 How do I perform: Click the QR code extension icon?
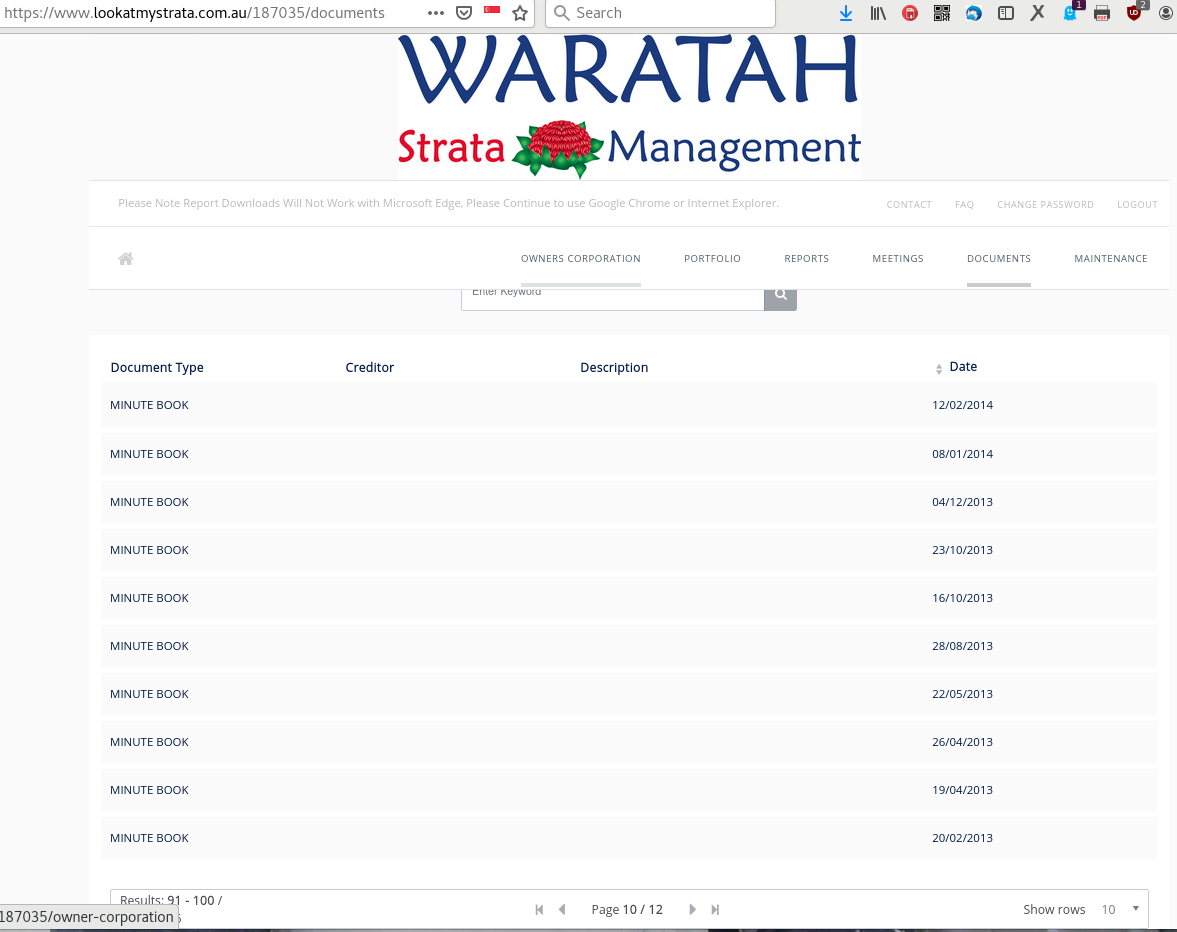click(941, 13)
